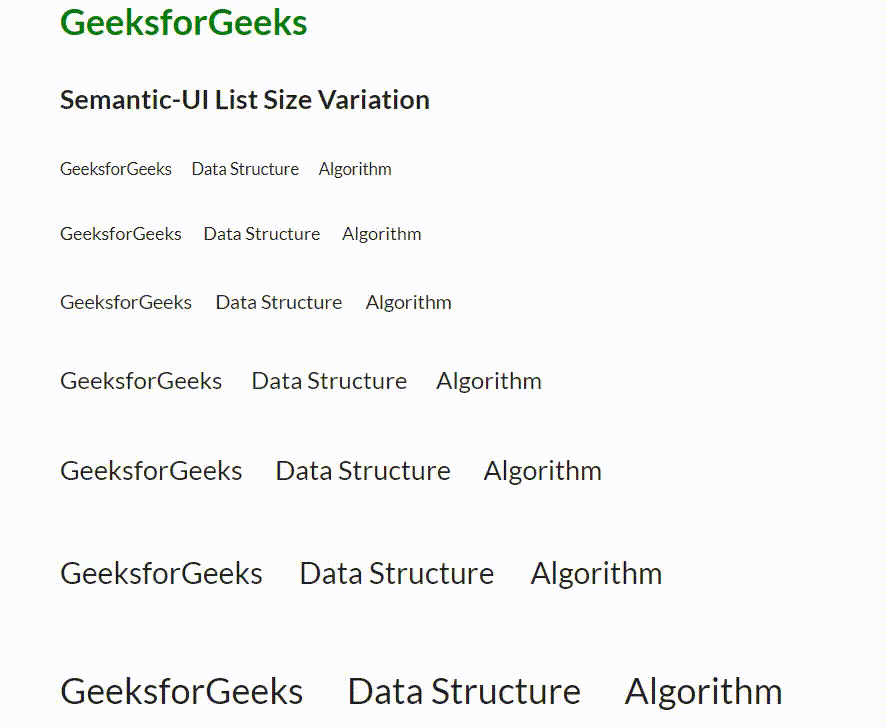Viewport: 886px width, 728px height.
Task: Click the Semantic-UI List Size Variation subheading
Action: [245, 100]
